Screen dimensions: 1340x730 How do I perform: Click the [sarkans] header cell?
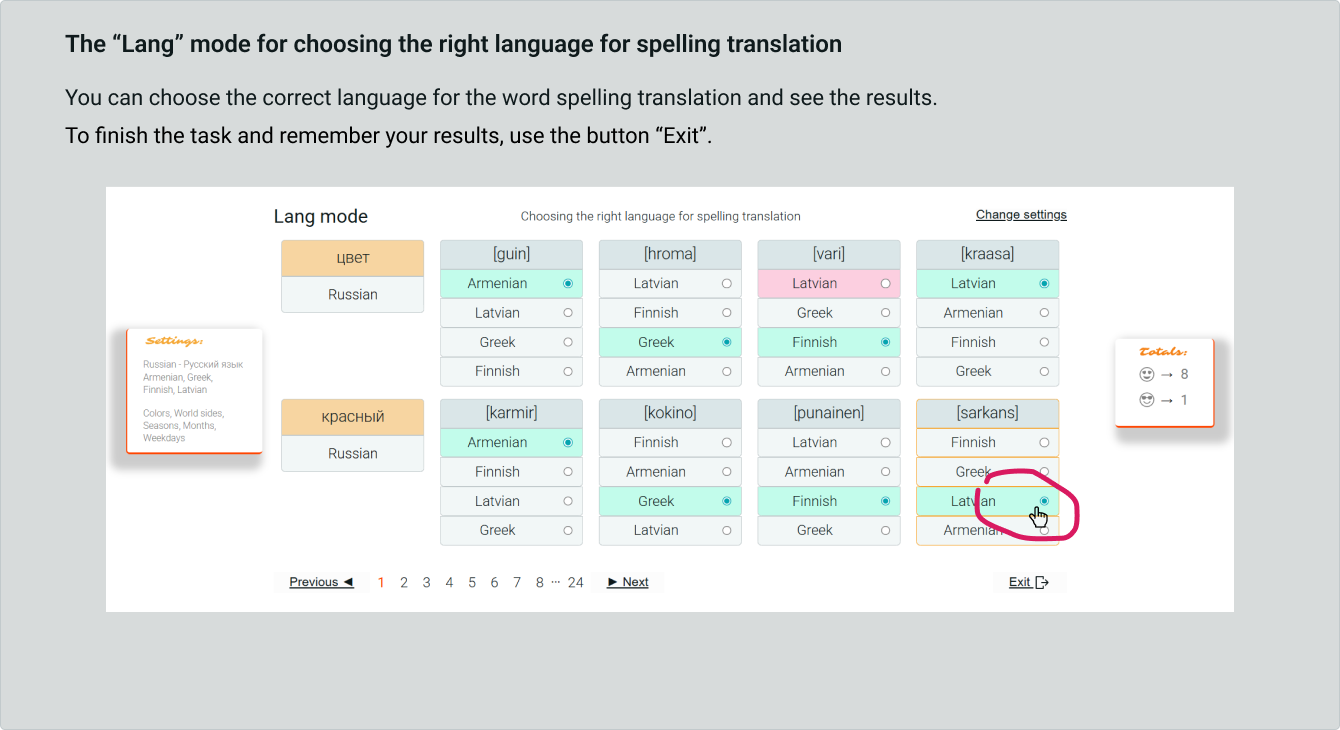click(987, 413)
